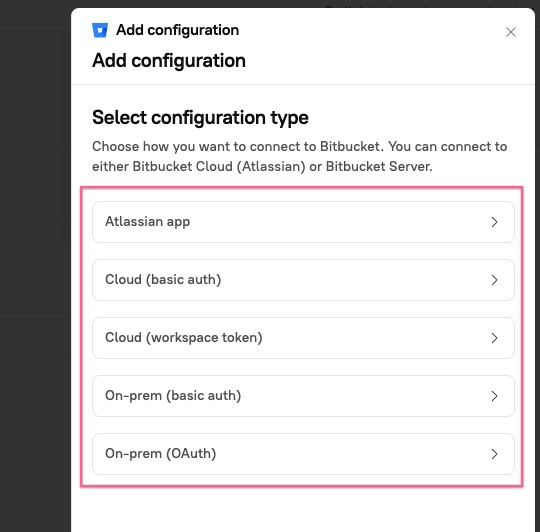The width and height of the screenshot is (540, 532).
Task: Click the arrow icon on On-prem (basic auth)
Action: (495, 396)
